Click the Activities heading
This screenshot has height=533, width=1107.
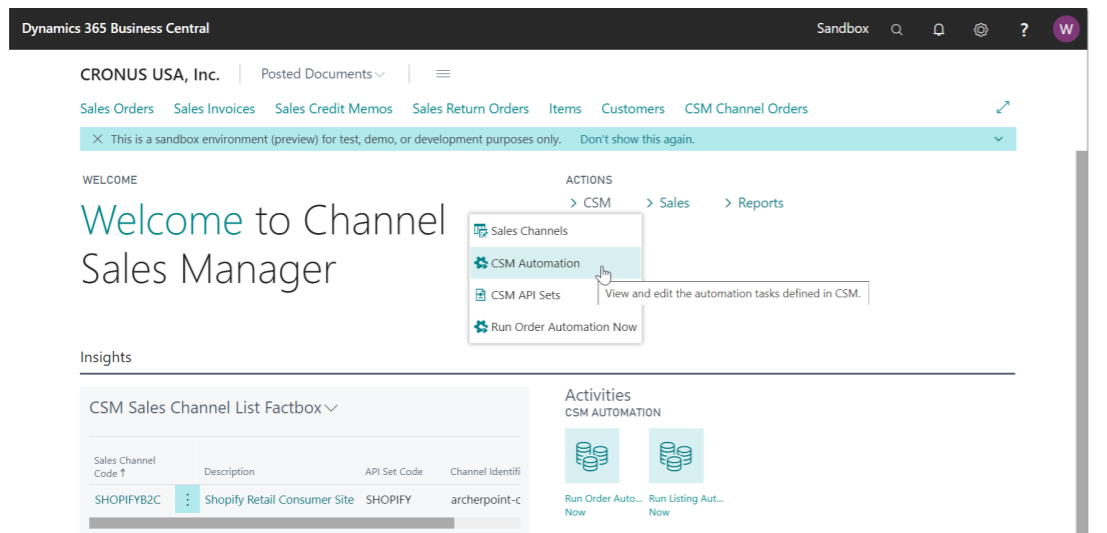(x=598, y=395)
